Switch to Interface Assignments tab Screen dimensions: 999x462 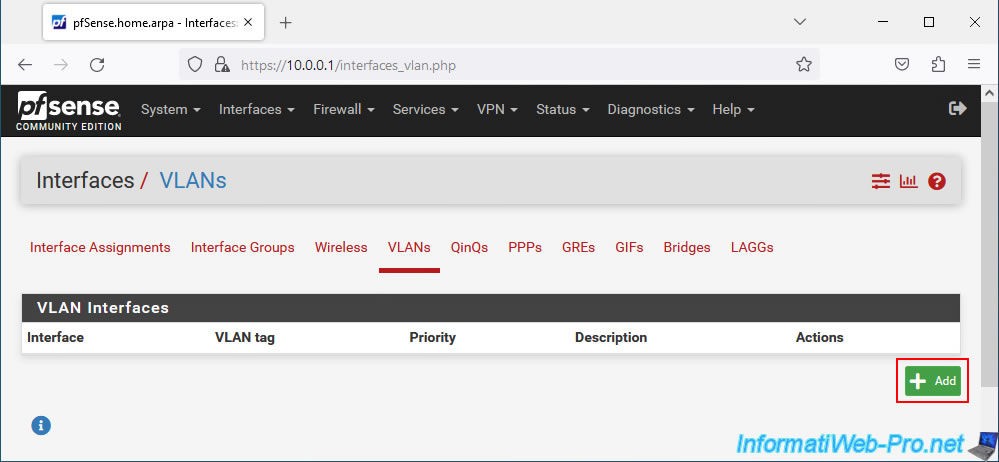point(100,247)
